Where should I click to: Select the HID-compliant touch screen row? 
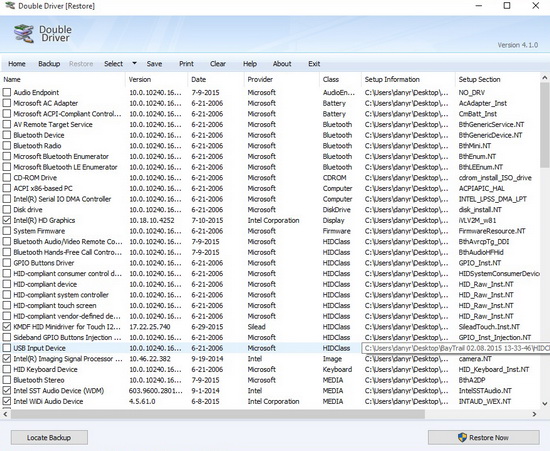click(x=55, y=305)
